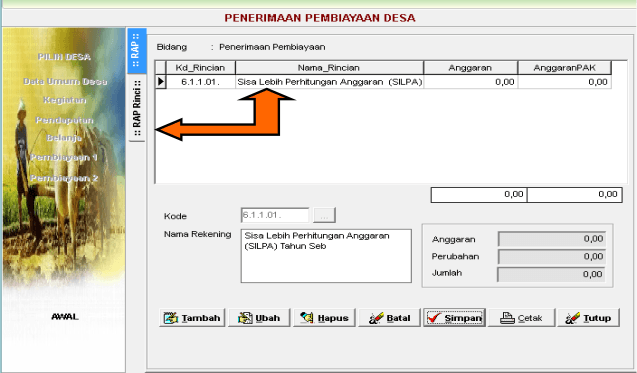Click the Perubahan amount field
637x373 pixels.
pos(552,257)
